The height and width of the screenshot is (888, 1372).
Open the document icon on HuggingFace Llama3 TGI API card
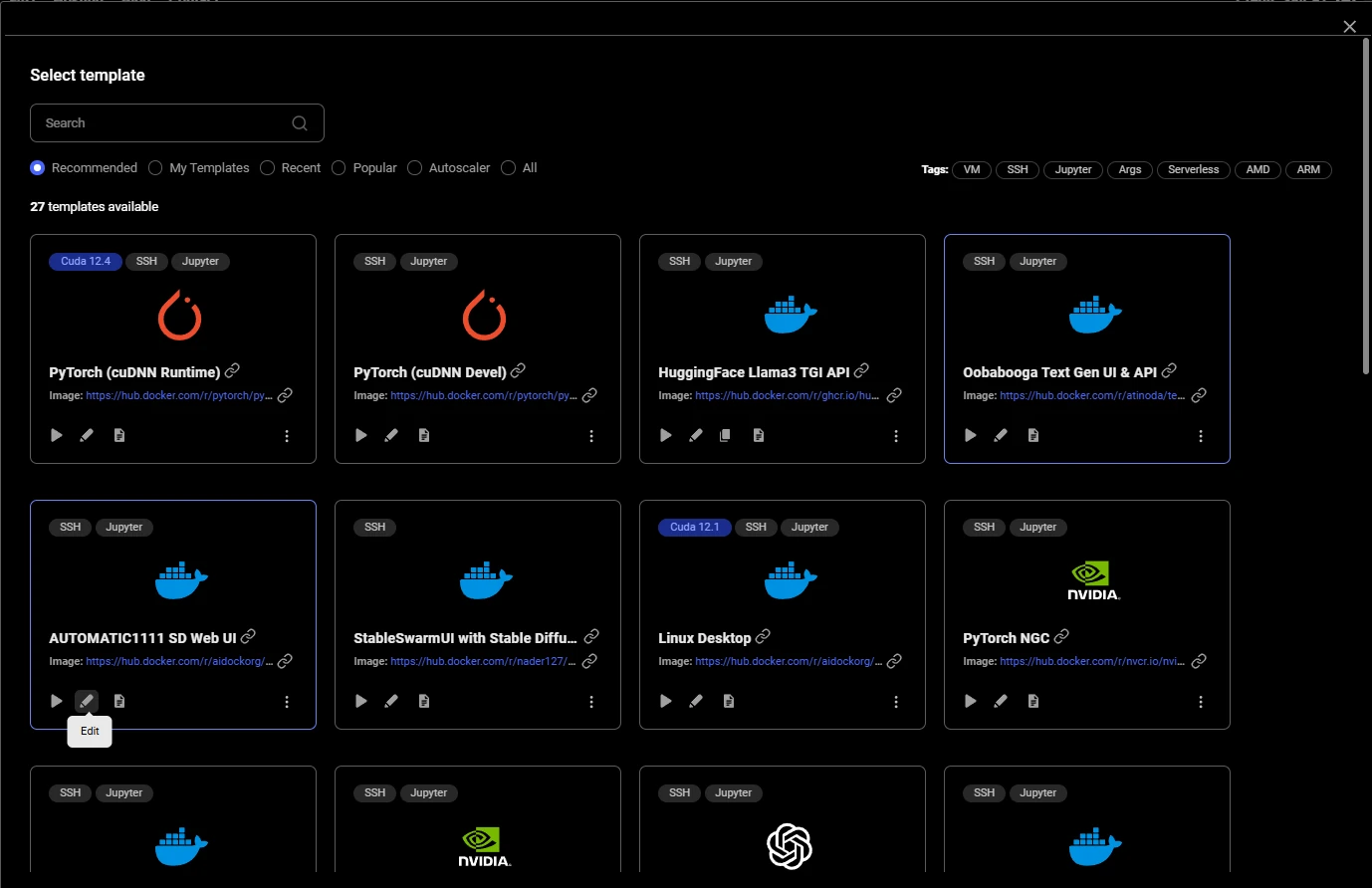[x=759, y=435]
